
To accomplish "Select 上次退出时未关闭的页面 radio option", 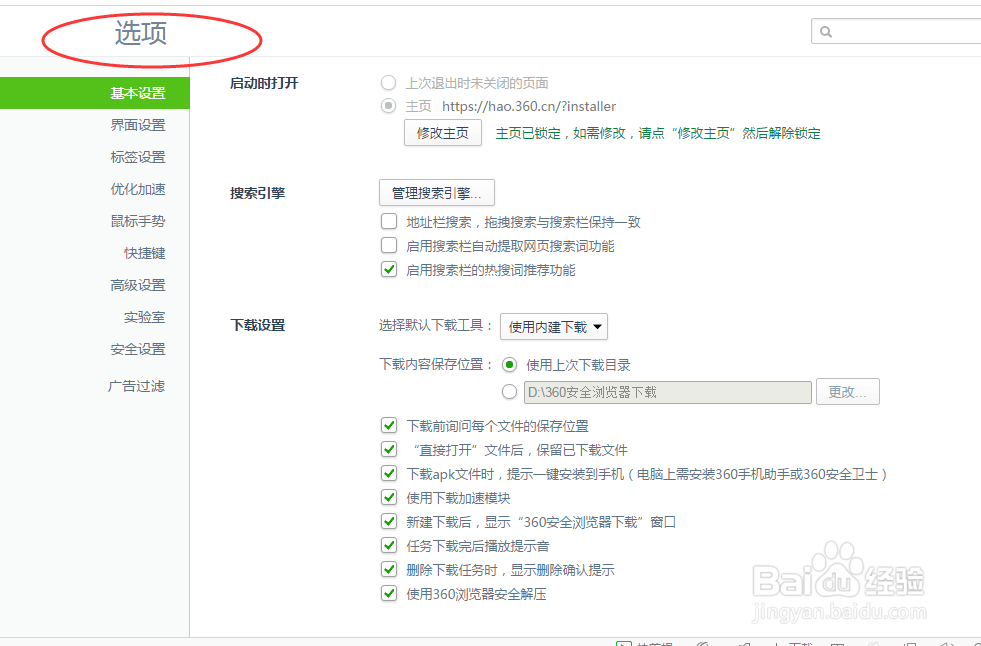I will tap(389, 83).
